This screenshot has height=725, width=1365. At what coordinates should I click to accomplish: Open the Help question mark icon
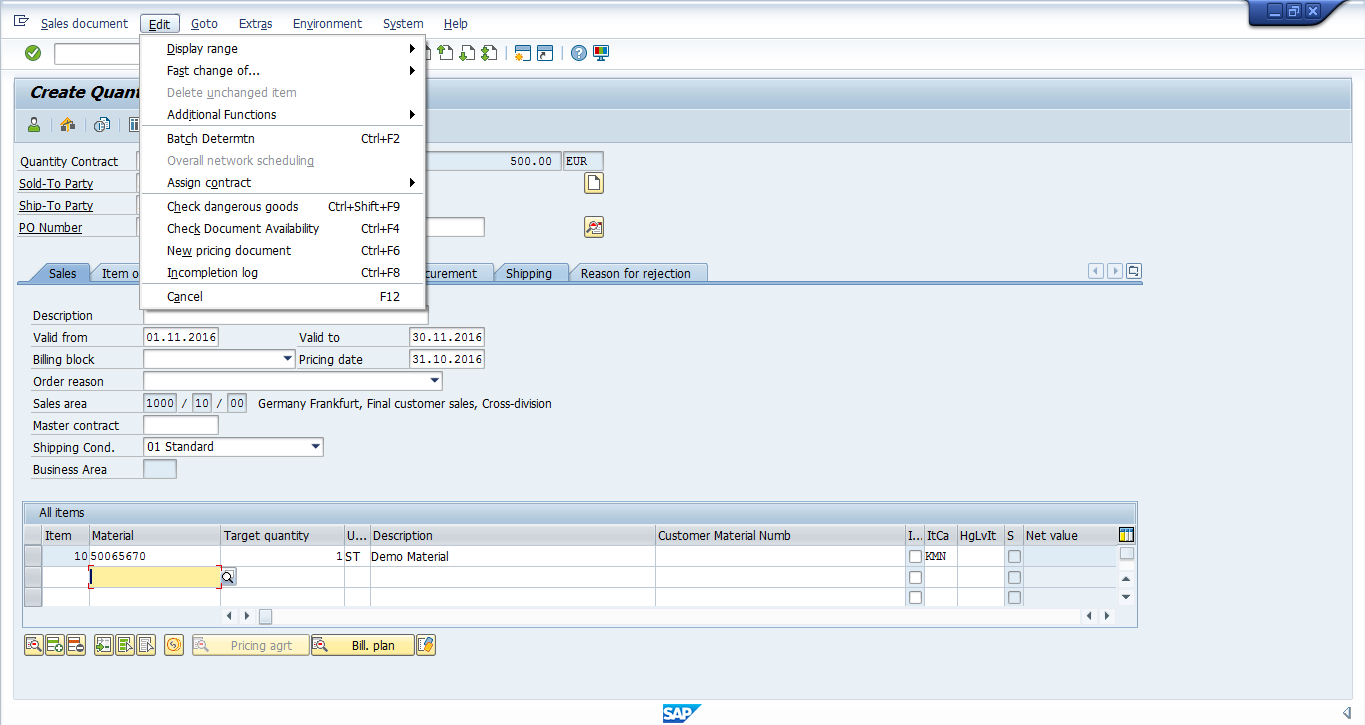coord(579,53)
